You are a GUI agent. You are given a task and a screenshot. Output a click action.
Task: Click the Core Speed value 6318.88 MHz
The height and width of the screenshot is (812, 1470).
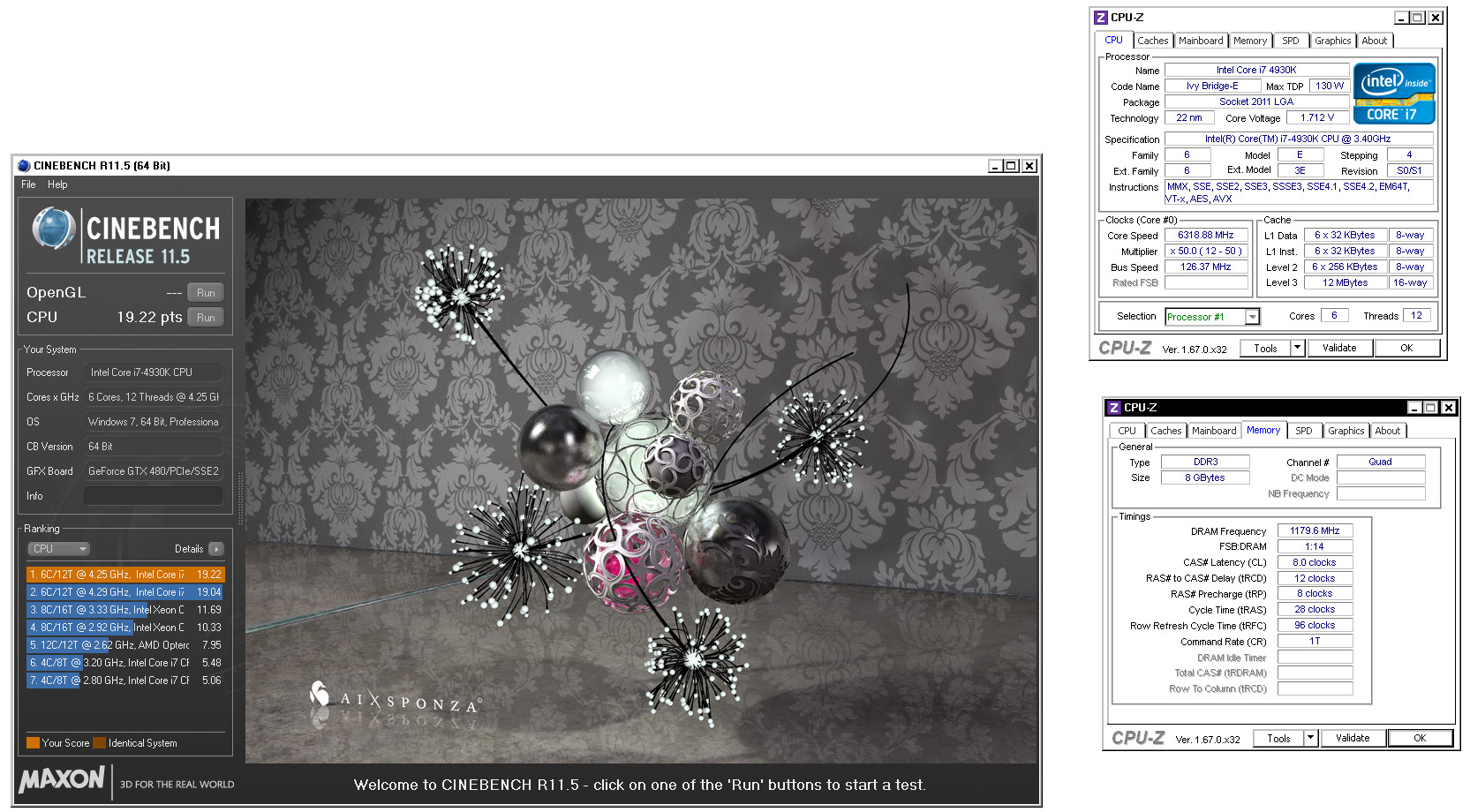(x=1206, y=235)
